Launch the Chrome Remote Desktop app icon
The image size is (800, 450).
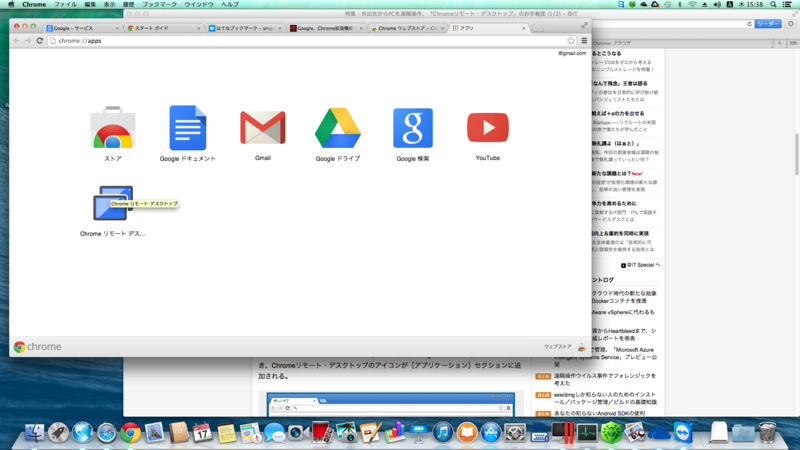[113, 203]
